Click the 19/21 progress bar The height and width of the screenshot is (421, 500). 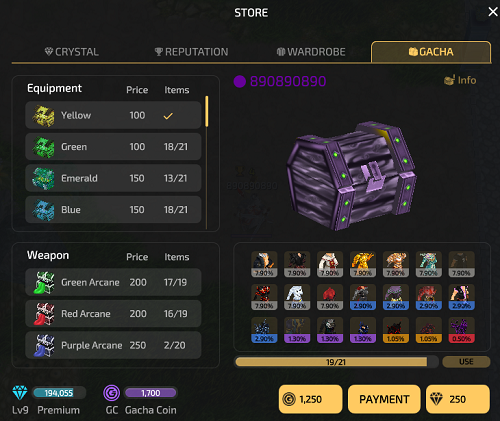[336, 362]
